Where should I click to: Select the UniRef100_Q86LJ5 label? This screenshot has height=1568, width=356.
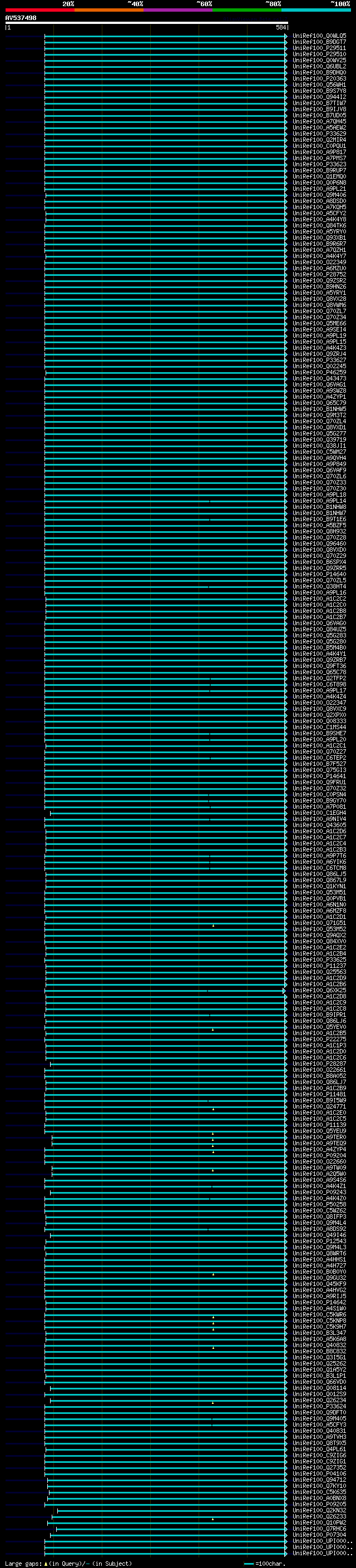(x=319, y=874)
